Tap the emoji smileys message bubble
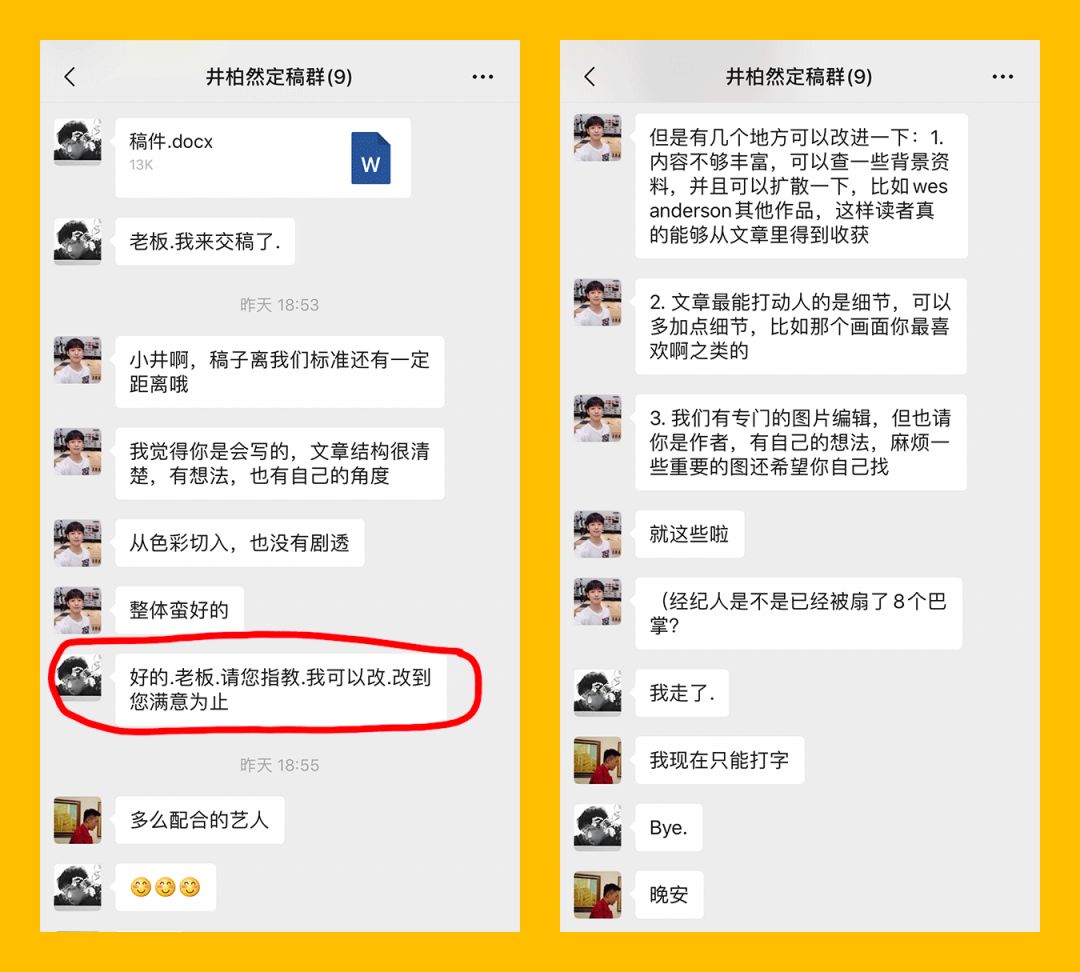The height and width of the screenshot is (972, 1080). tap(166, 887)
